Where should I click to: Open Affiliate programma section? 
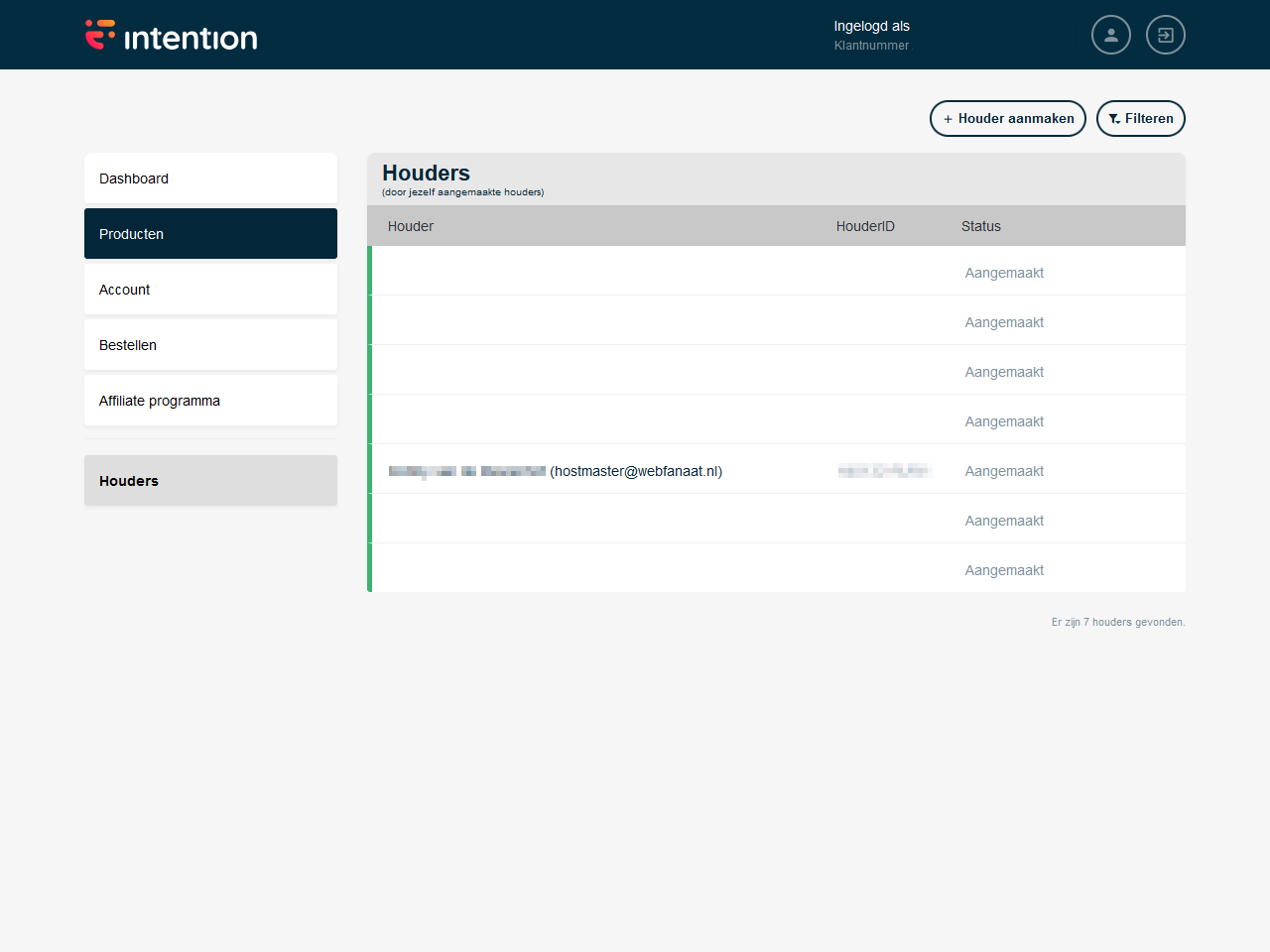click(x=210, y=401)
